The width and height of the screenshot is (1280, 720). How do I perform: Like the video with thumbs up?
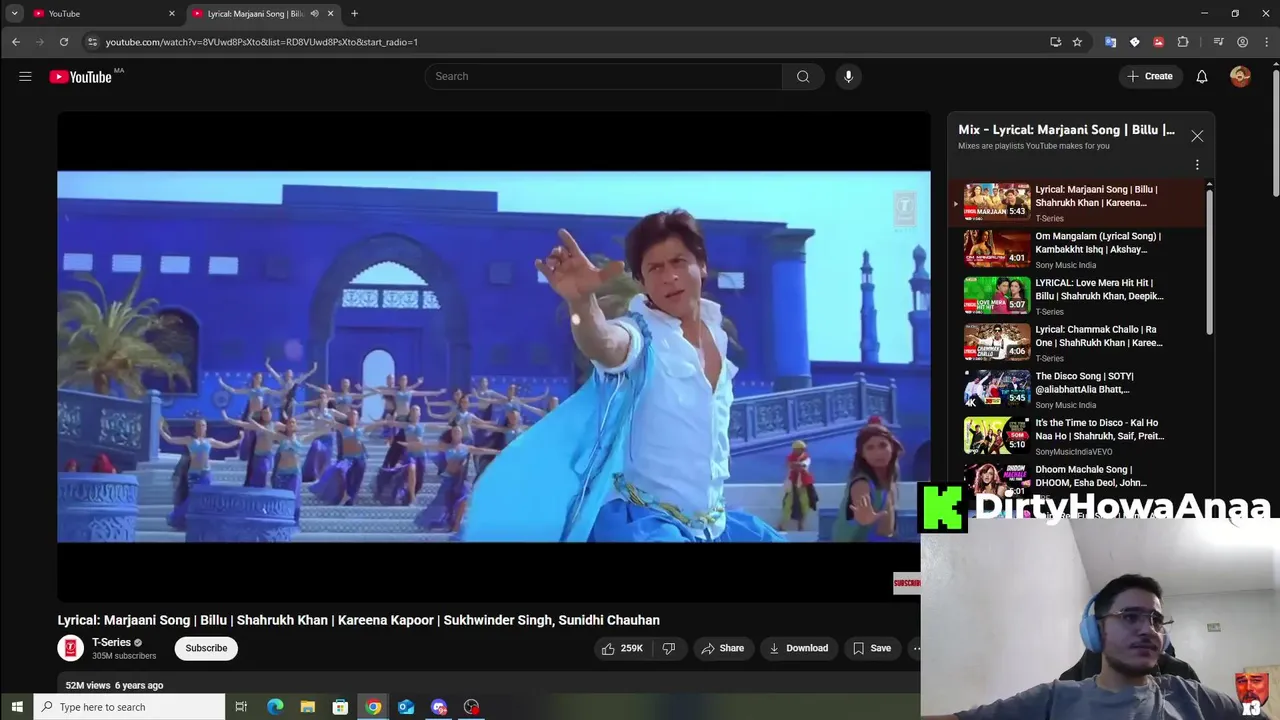621,648
